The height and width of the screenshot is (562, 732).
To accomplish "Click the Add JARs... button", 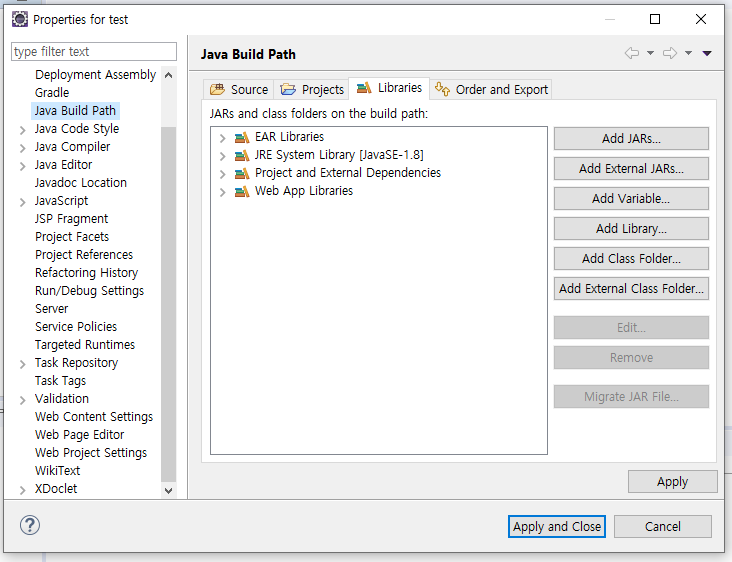I will (x=631, y=139).
